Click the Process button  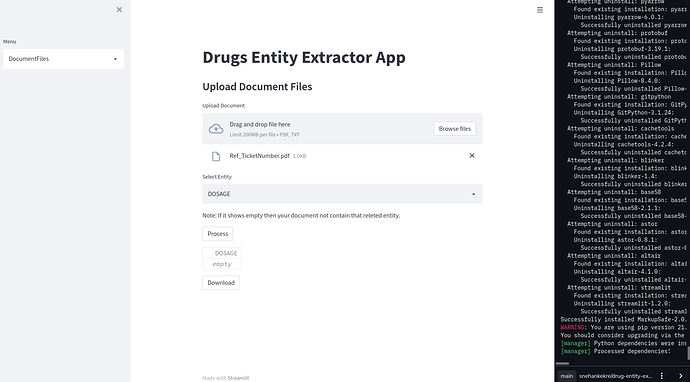click(x=218, y=234)
